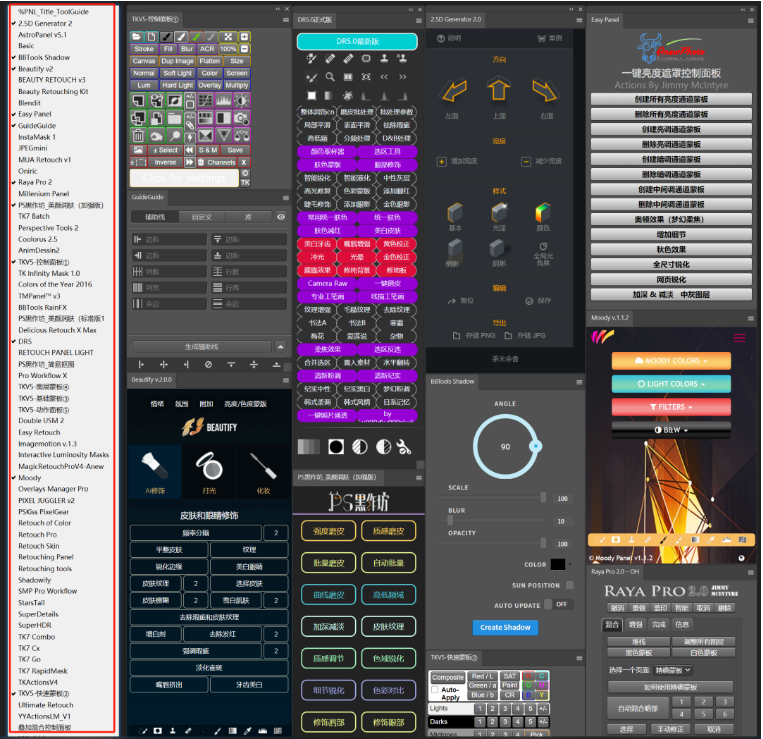Click the top-face up arrow in 2.5D Generator
This screenshot has height=739, width=763.
click(x=499, y=89)
